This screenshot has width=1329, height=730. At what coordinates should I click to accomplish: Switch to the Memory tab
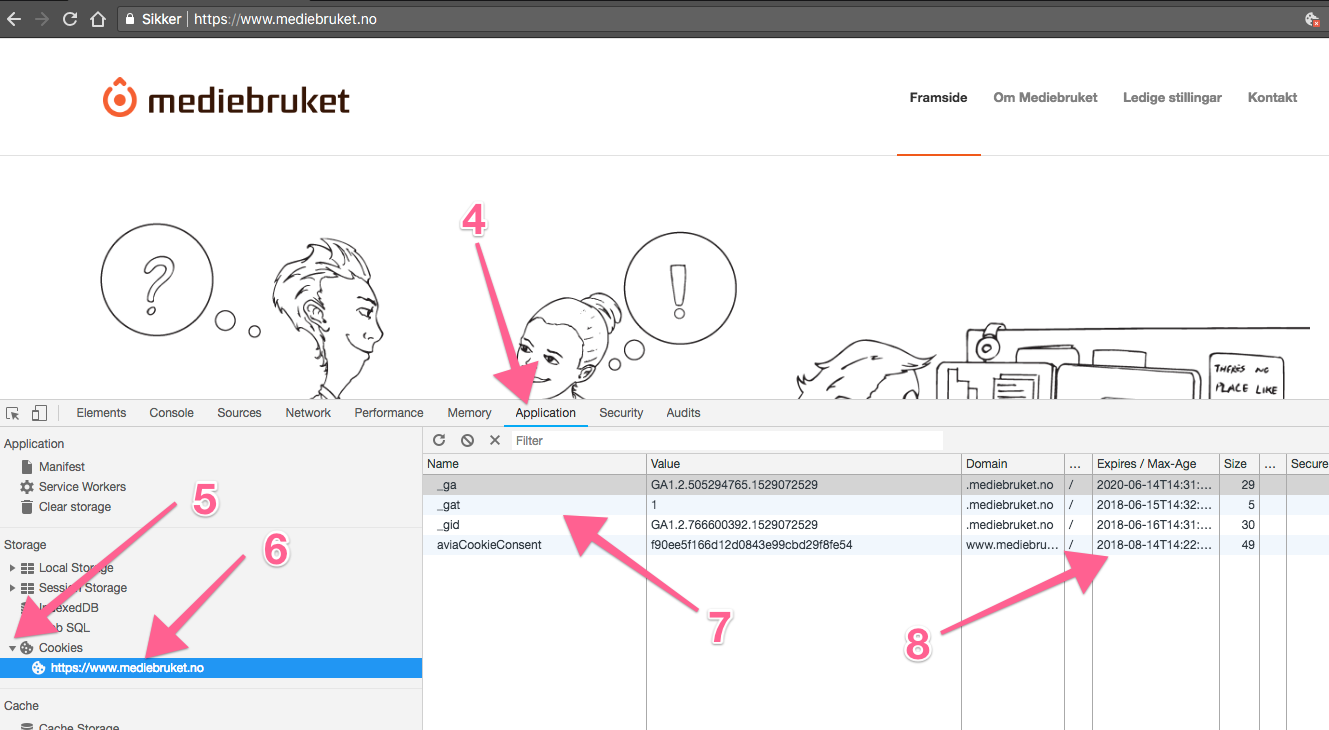point(469,413)
